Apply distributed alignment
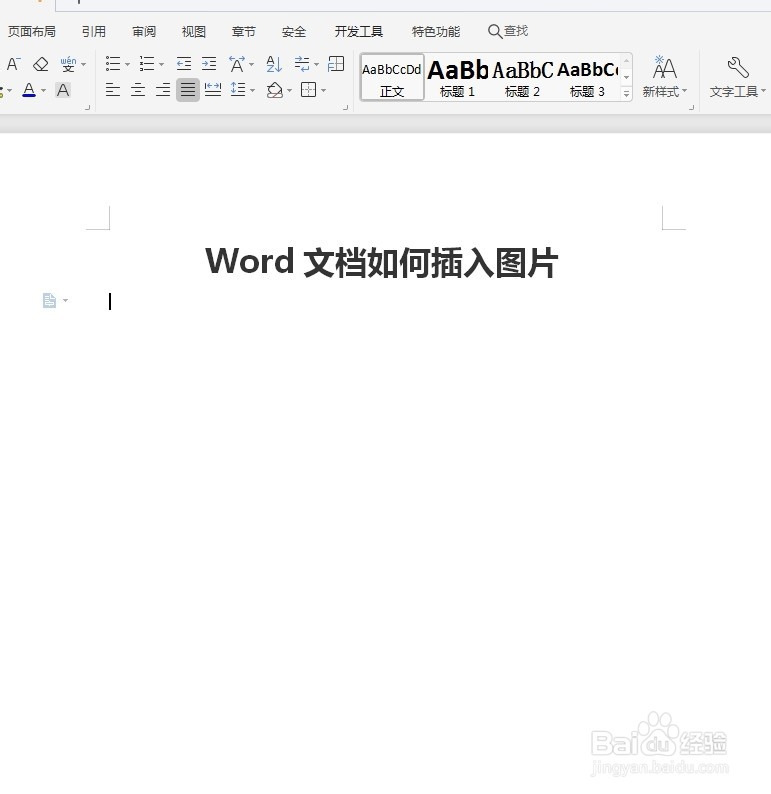This screenshot has width=771, height=794. coord(213,90)
